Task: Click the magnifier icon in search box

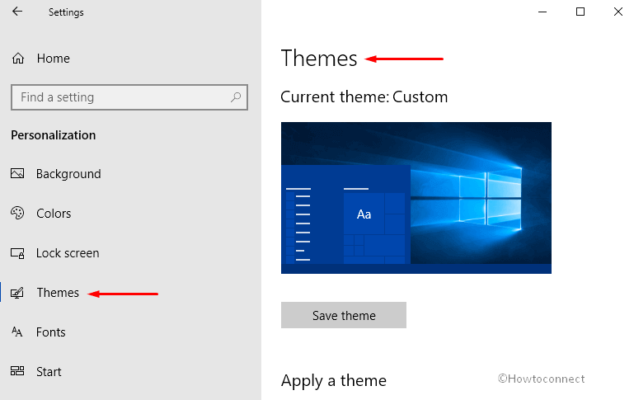Action: pyautogui.click(x=236, y=97)
